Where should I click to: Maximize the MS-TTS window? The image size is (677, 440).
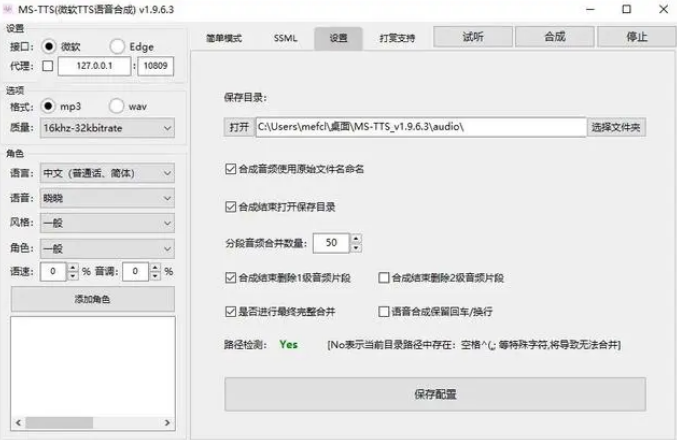[x=626, y=9]
